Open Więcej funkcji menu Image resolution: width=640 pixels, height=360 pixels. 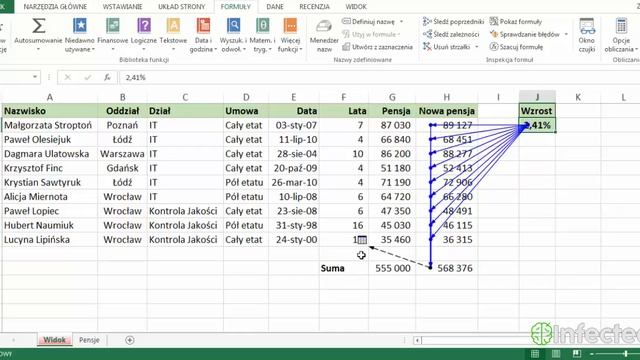tap(290, 36)
